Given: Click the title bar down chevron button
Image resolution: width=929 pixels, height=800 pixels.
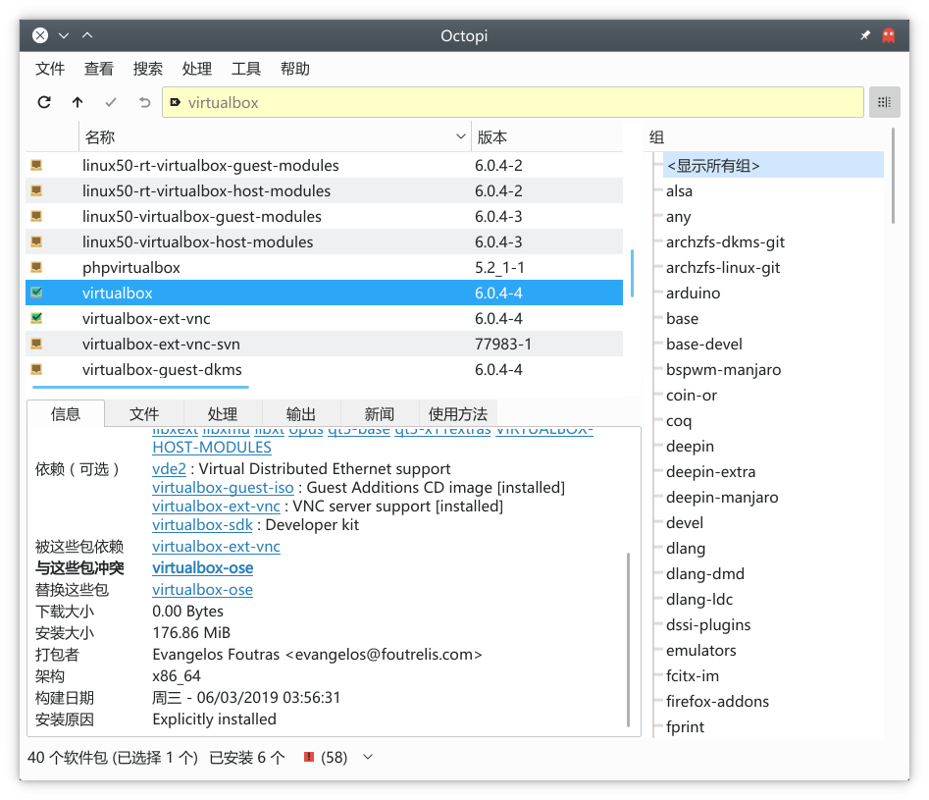Looking at the screenshot, I should pos(64,36).
